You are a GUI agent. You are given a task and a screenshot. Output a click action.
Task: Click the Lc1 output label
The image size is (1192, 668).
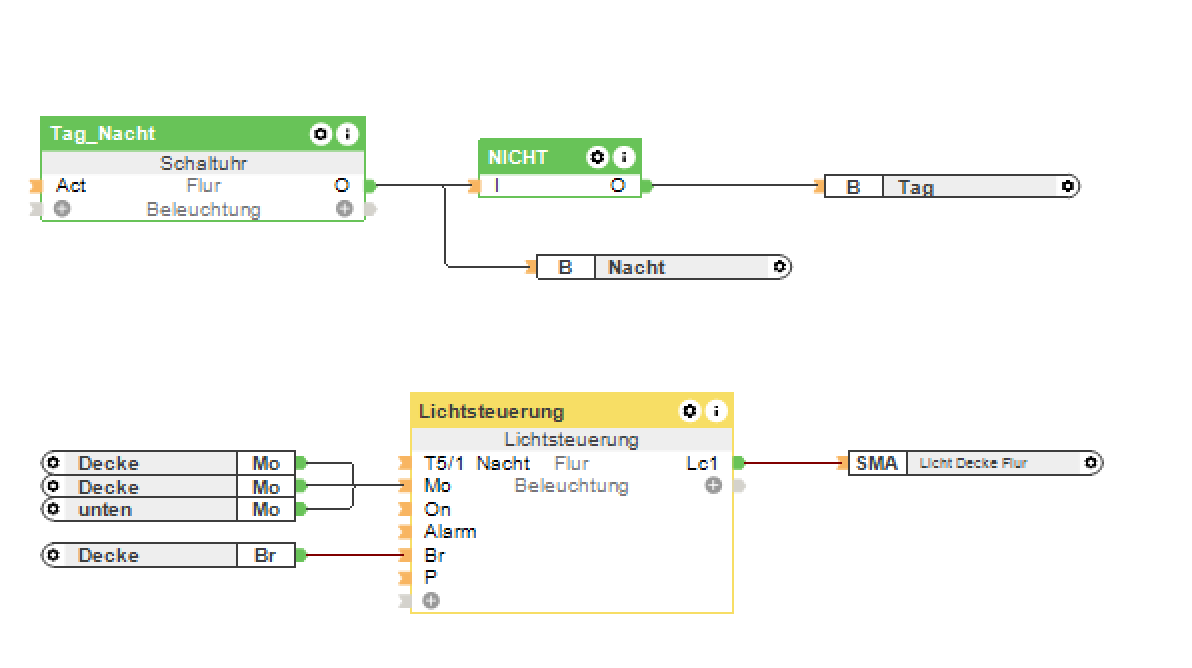702,463
